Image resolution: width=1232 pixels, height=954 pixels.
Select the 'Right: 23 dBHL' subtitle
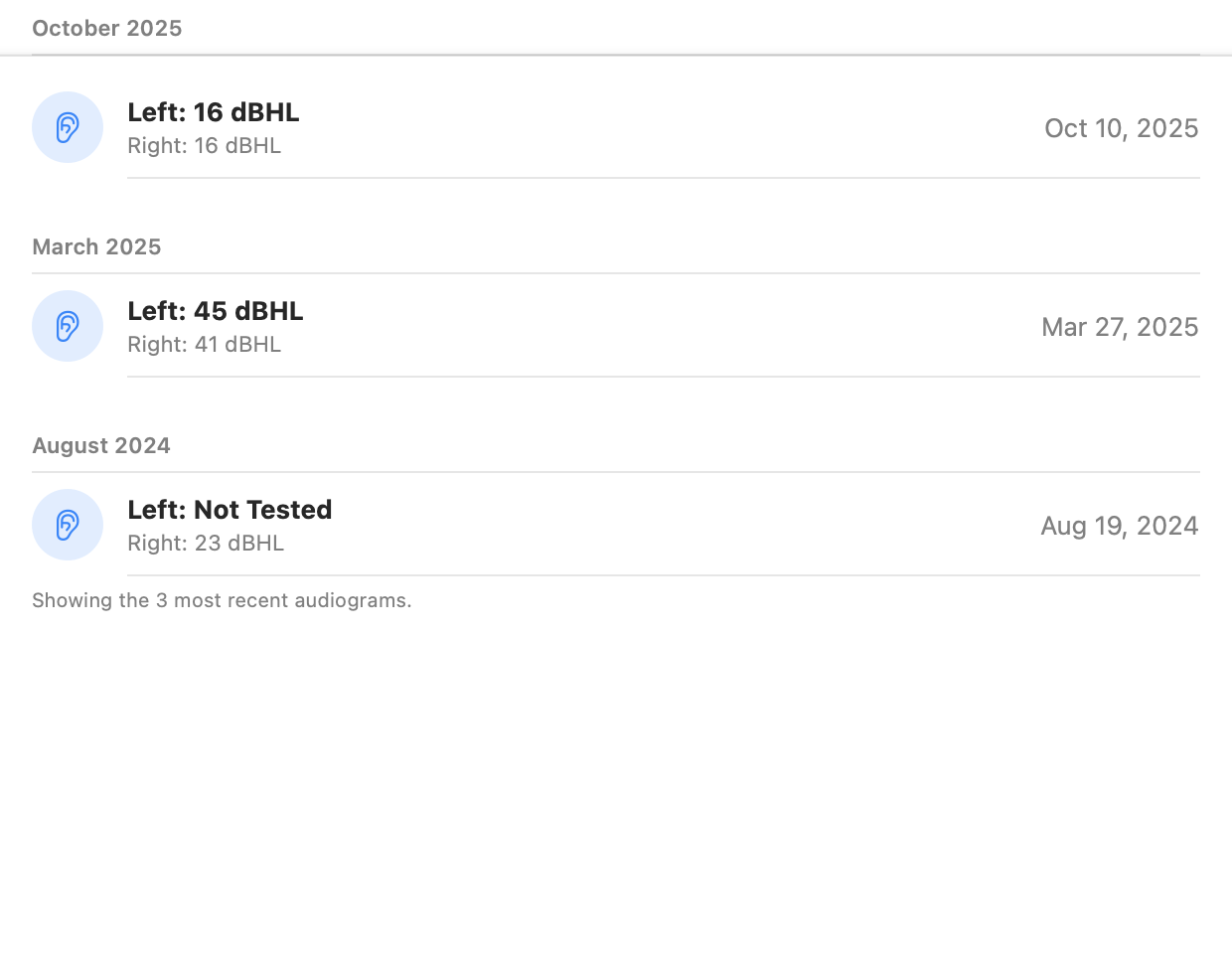206,543
